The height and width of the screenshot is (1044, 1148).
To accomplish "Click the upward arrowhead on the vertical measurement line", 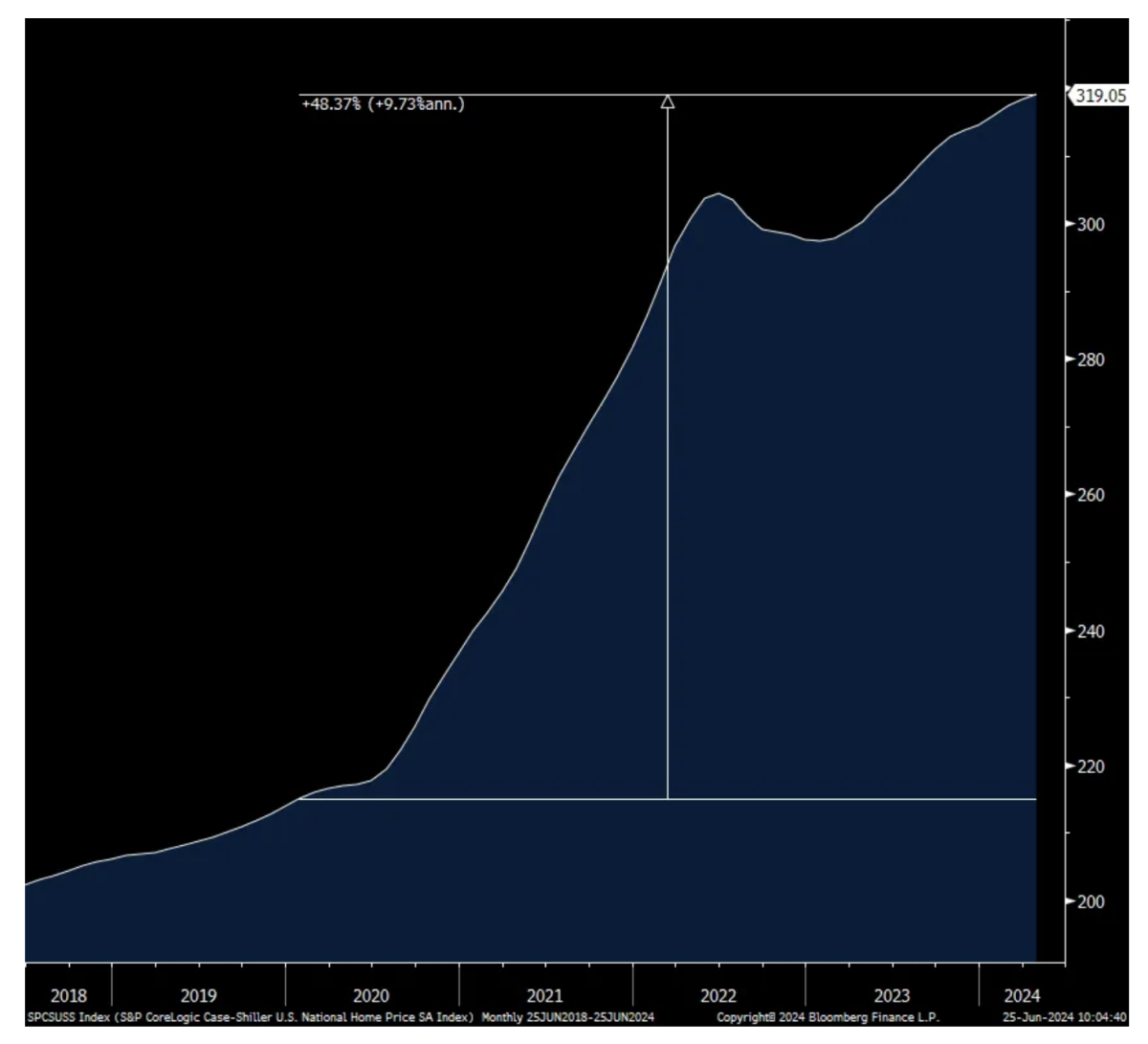I will 668,101.
